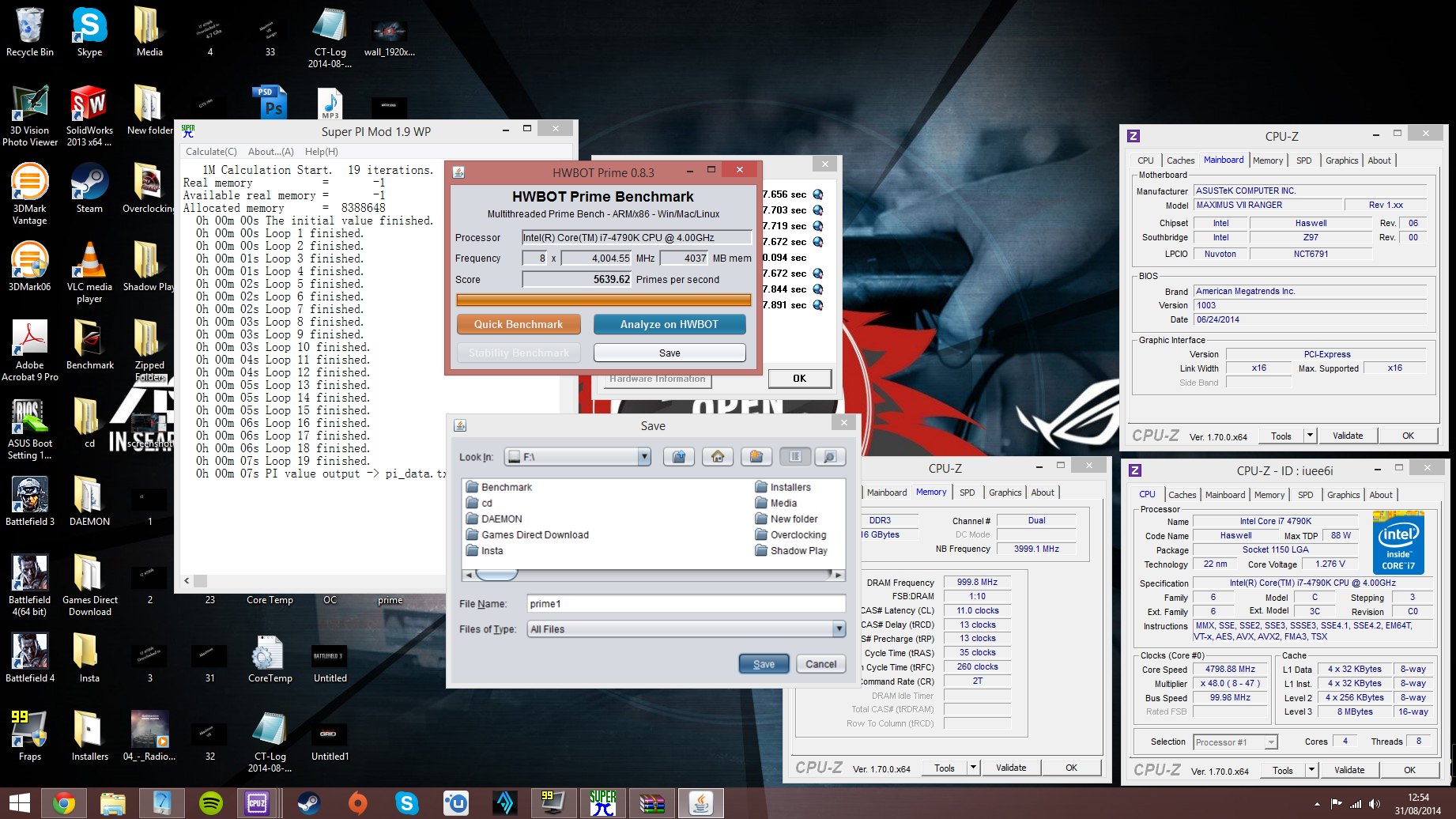Screen dimensions: 1456x819
Task: Go up one folder level in Save dialog
Action: tap(679, 456)
